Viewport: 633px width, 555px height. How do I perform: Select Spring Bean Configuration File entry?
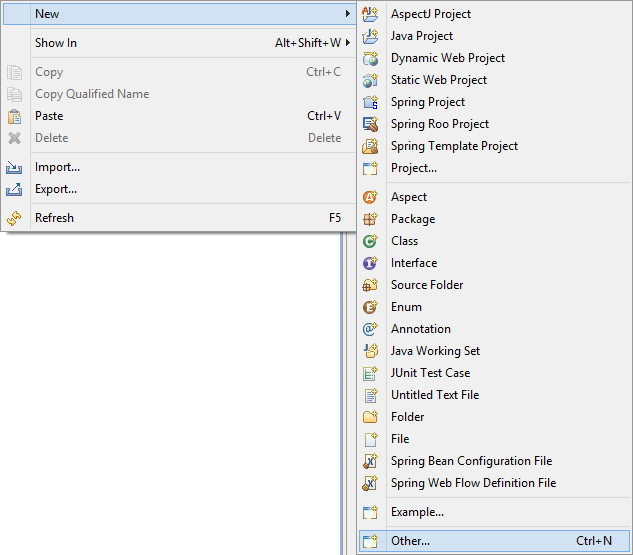pos(494,461)
